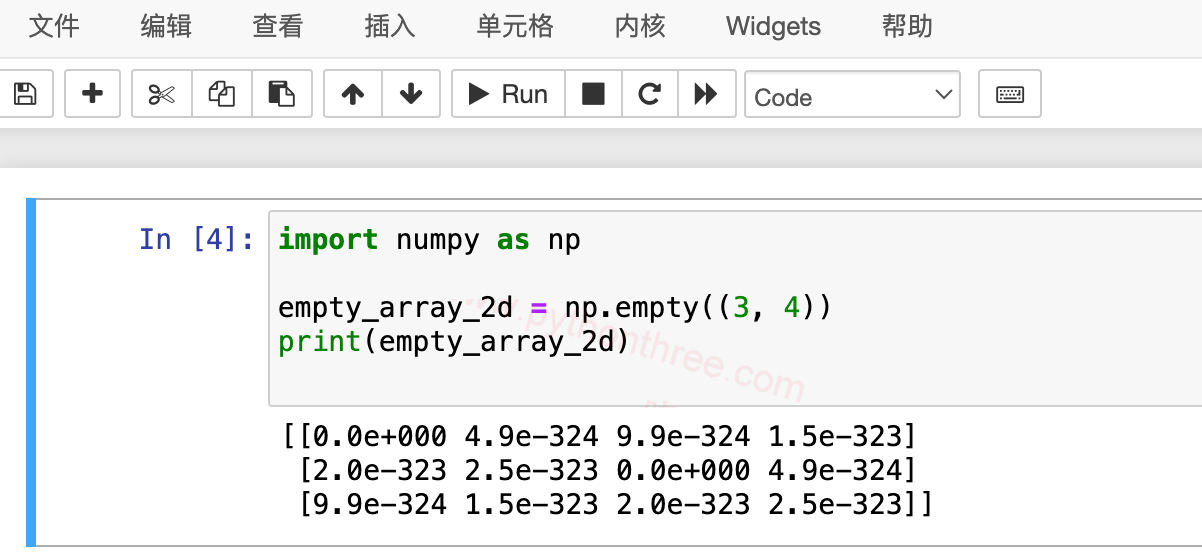Cut selected cells with scissors icon
This screenshot has width=1202, height=552.
click(x=162, y=94)
